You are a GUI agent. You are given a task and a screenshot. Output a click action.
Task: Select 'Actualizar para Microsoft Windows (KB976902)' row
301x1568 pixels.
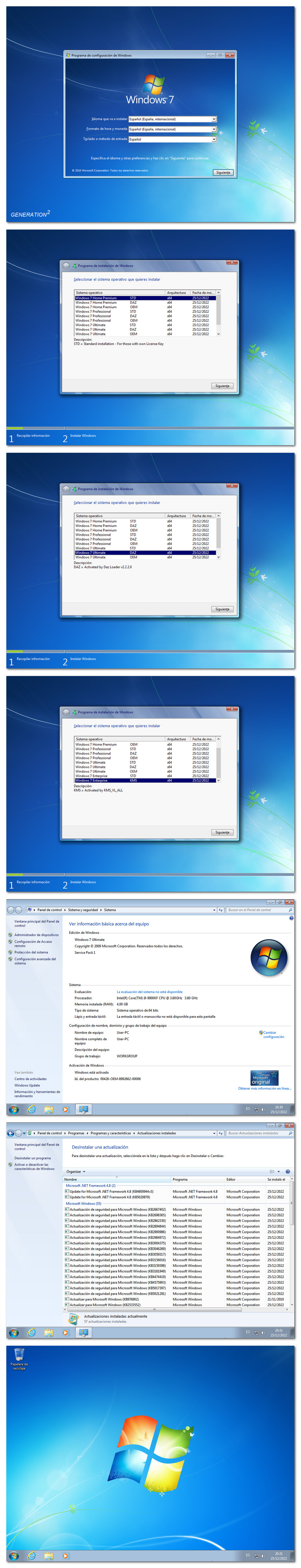click(x=177, y=1299)
